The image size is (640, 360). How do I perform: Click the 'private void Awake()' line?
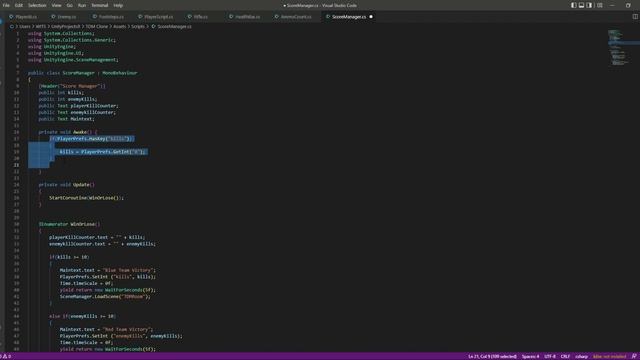pyautogui.click(x=68, y=132)
